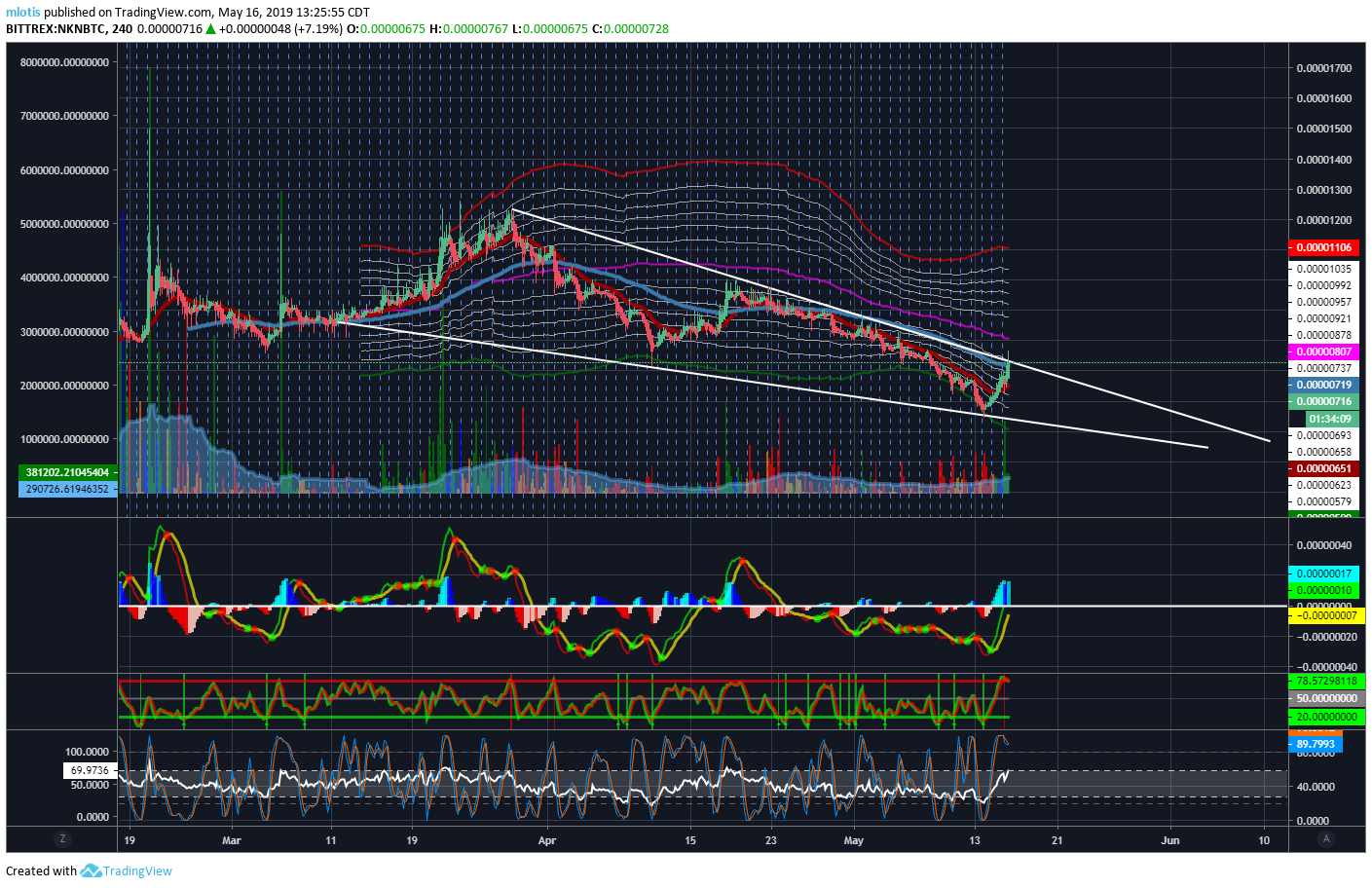Click the green 381202.21045404 volume label
Screen dimensions: 1372x888
coord(68,472)
